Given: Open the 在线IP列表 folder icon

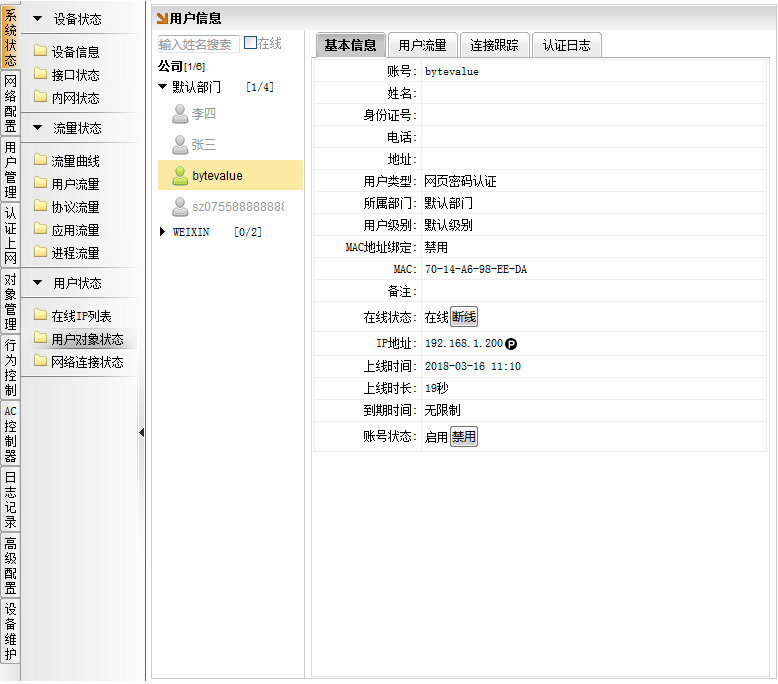Looking at the screenshot, I should tap(40, 316).
